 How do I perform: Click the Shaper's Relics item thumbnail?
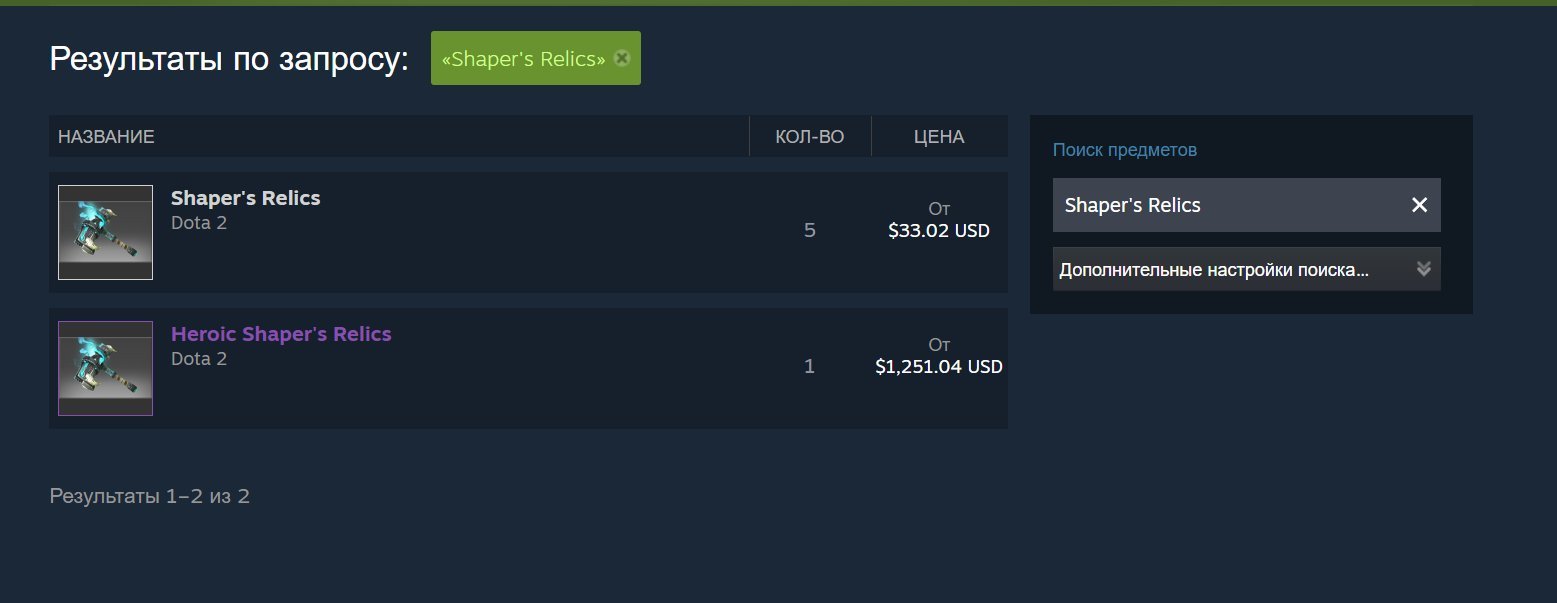pos(105,232)
